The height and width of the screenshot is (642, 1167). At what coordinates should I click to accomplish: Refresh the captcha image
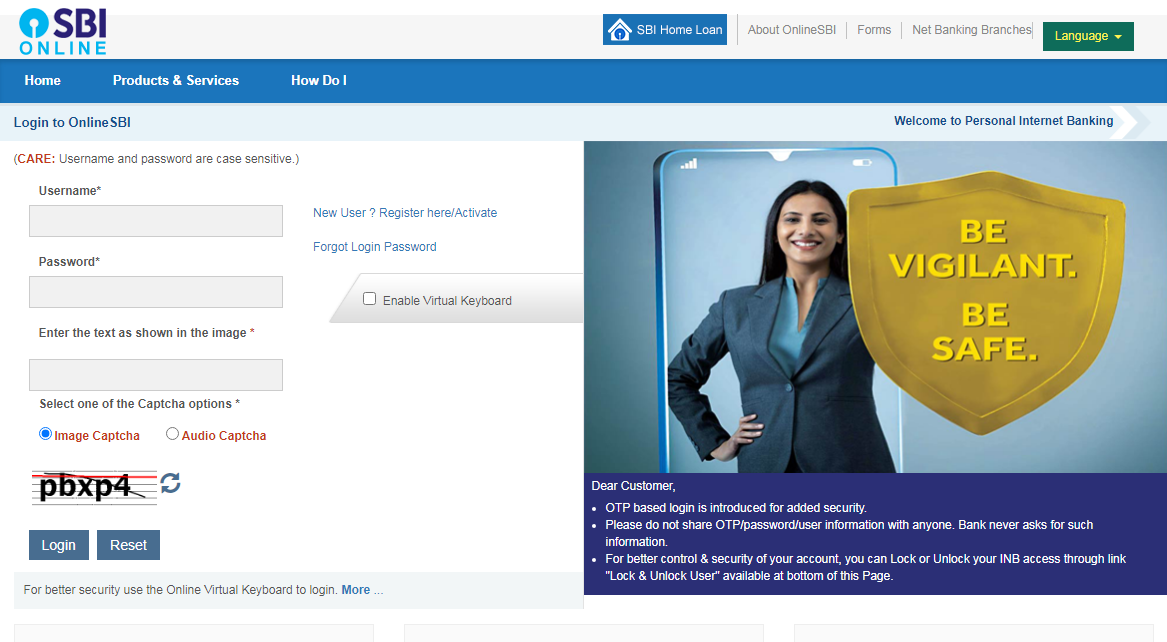pos(170,484)
